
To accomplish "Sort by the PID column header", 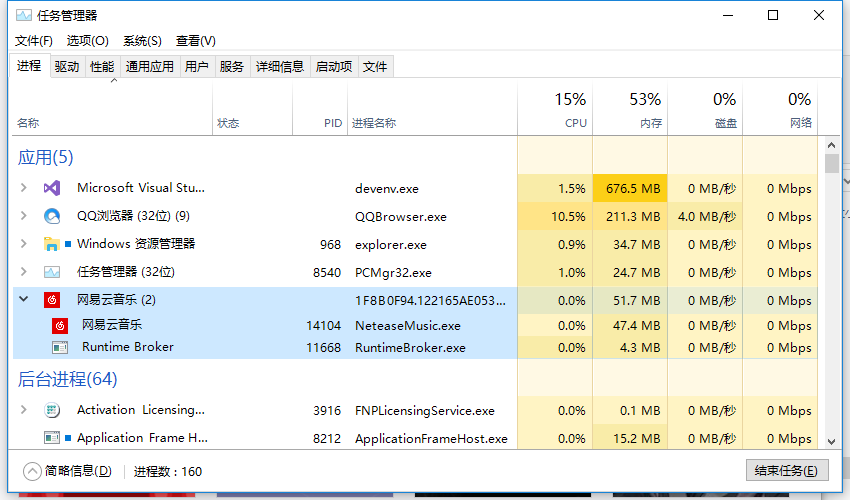I will point(320,109).
